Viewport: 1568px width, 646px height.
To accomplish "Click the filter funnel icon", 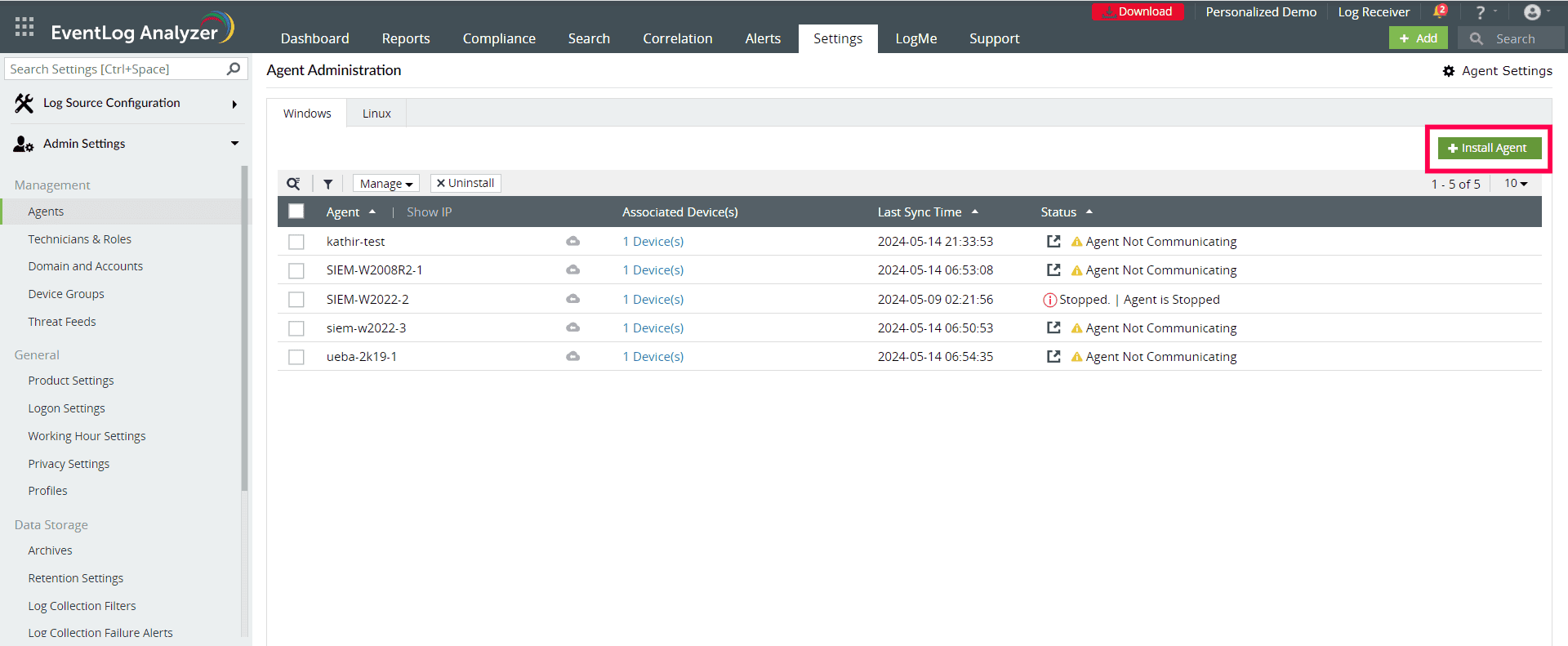I will (x=328, y=184).
